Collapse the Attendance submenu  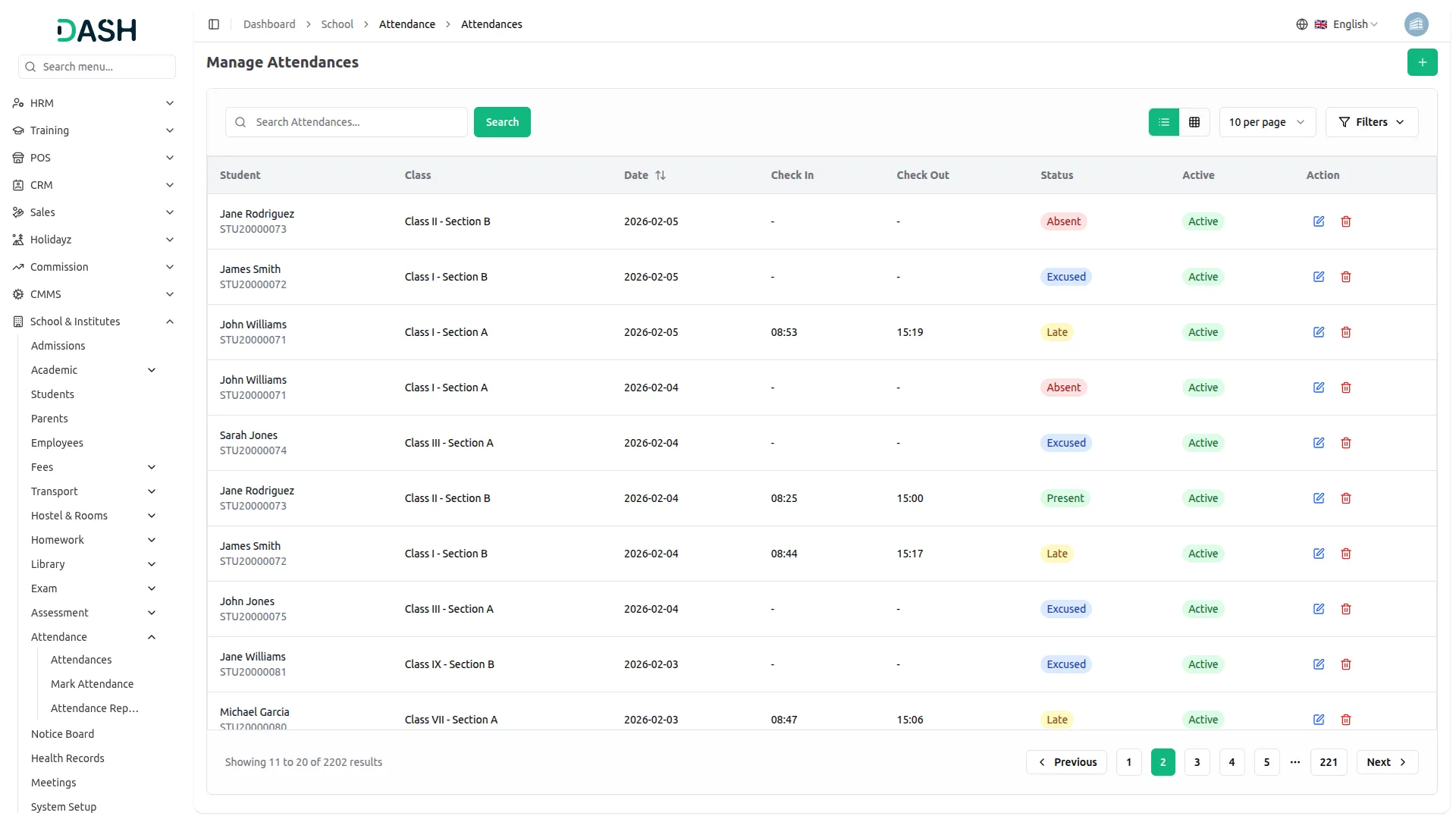point(93,637)
